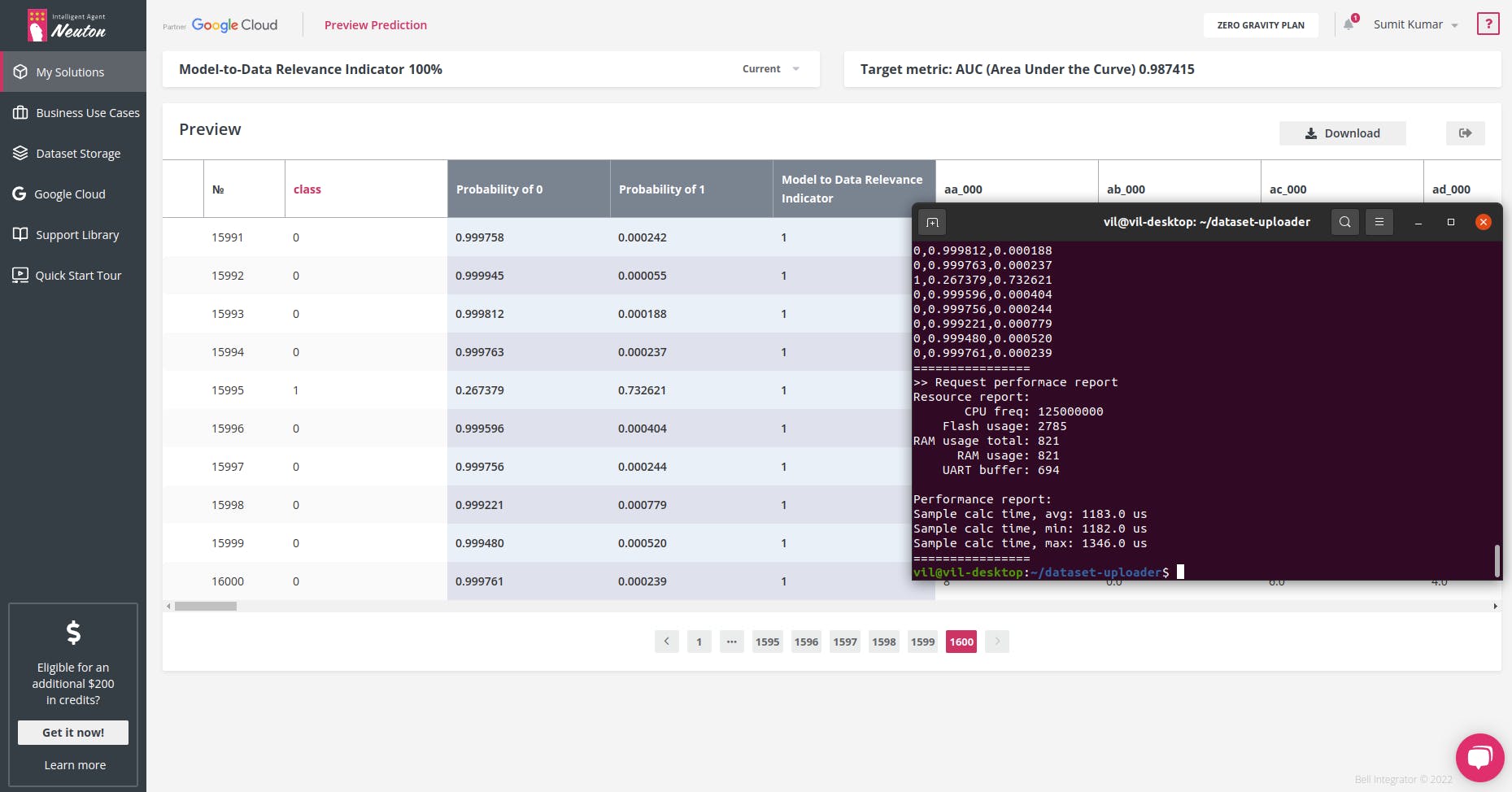Viewport: 1512px width, 792px height.
Task: Open notifications bell icon
Action: 1349,24
